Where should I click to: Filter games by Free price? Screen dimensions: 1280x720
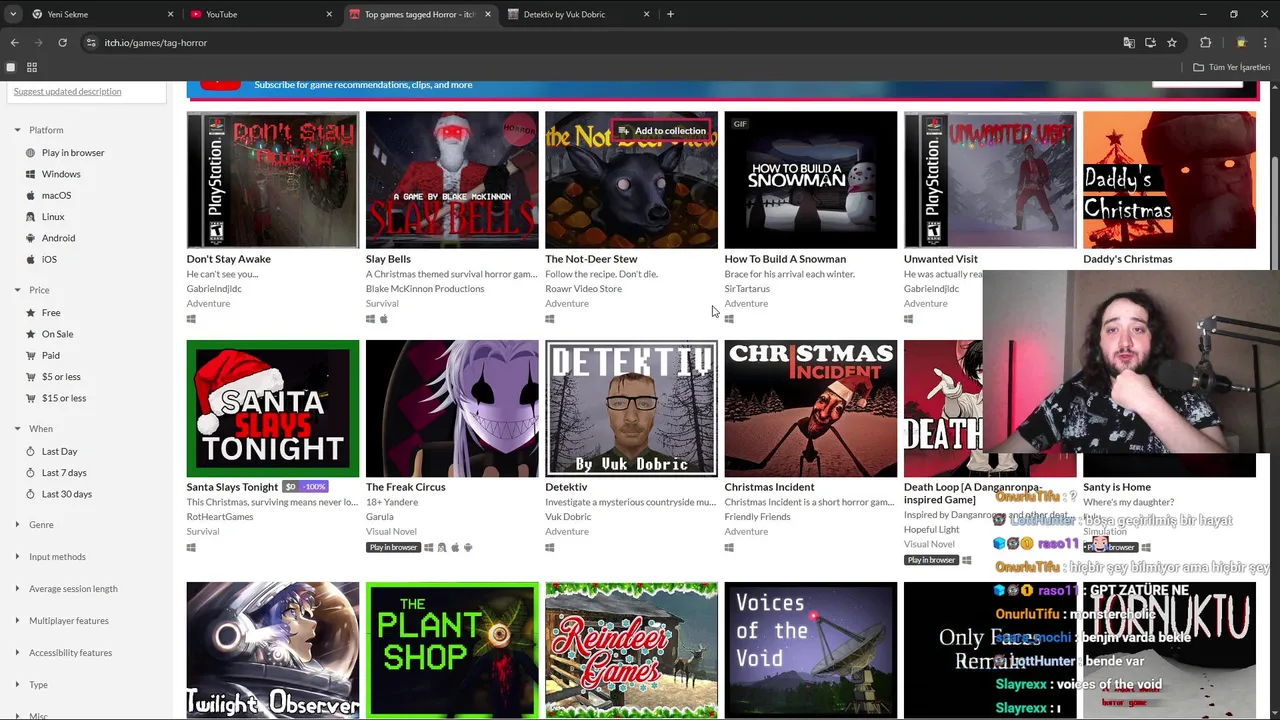tap(50, 313)
